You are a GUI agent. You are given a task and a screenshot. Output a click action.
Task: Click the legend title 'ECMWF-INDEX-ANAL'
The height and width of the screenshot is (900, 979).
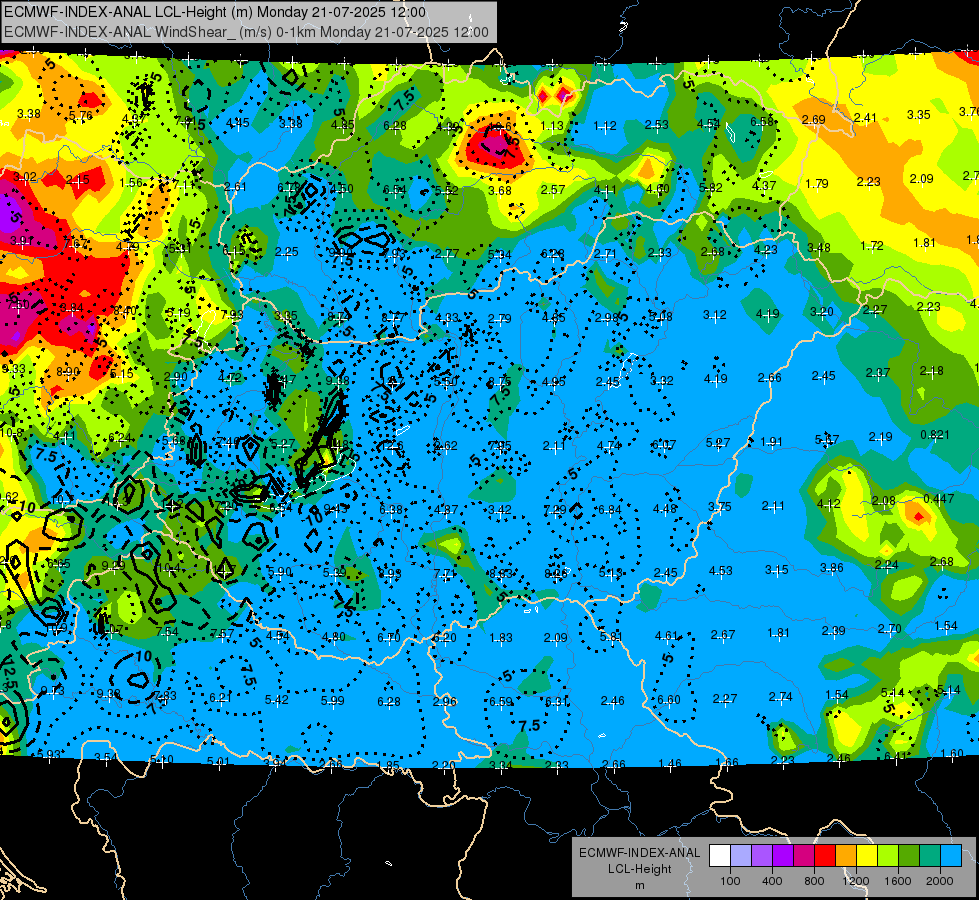pos(639,853)
